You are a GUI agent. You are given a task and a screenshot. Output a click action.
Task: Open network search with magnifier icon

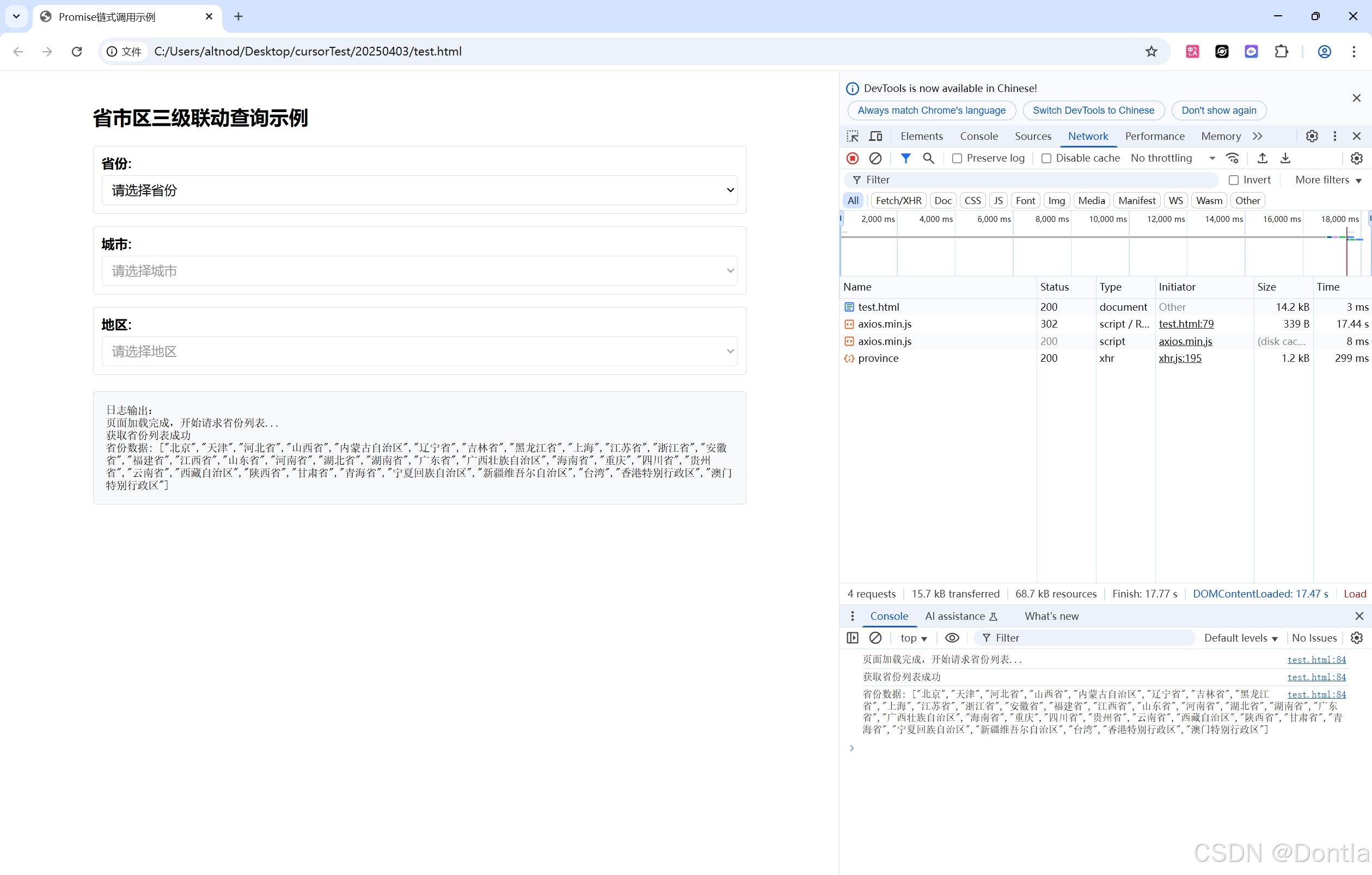[928, 158]
